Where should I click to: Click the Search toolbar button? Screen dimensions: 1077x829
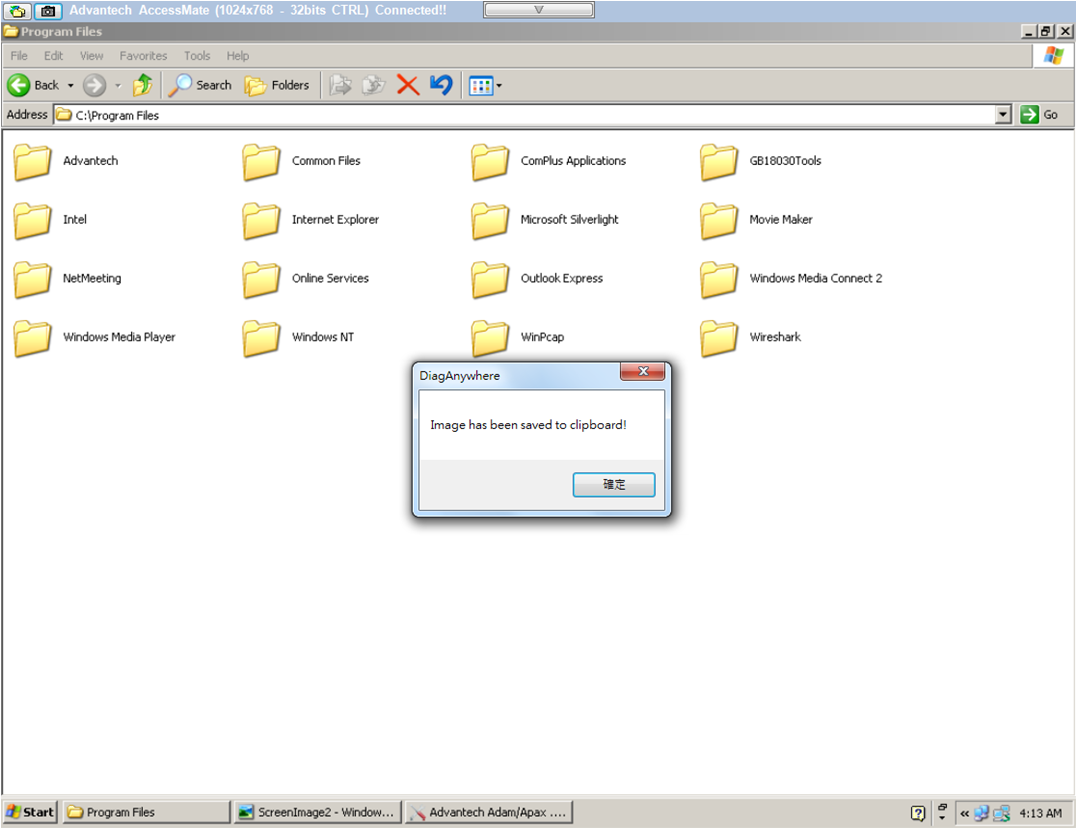pos(201,85)
